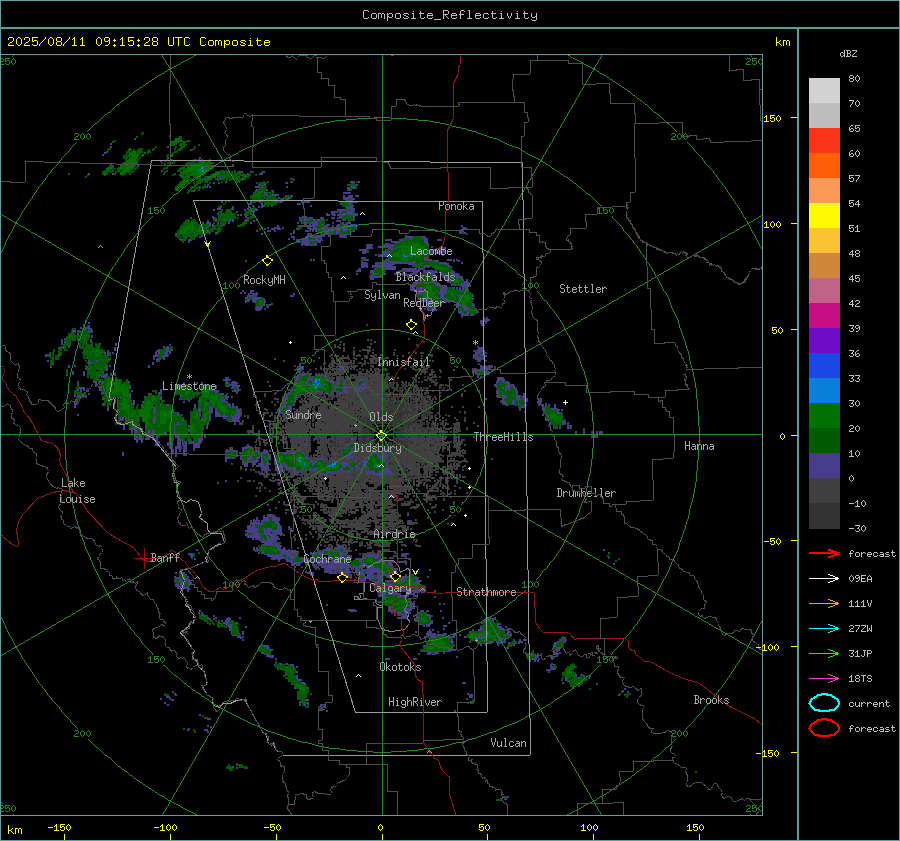Click the yellow diamond marker below RedDeer

click(411, 325)
